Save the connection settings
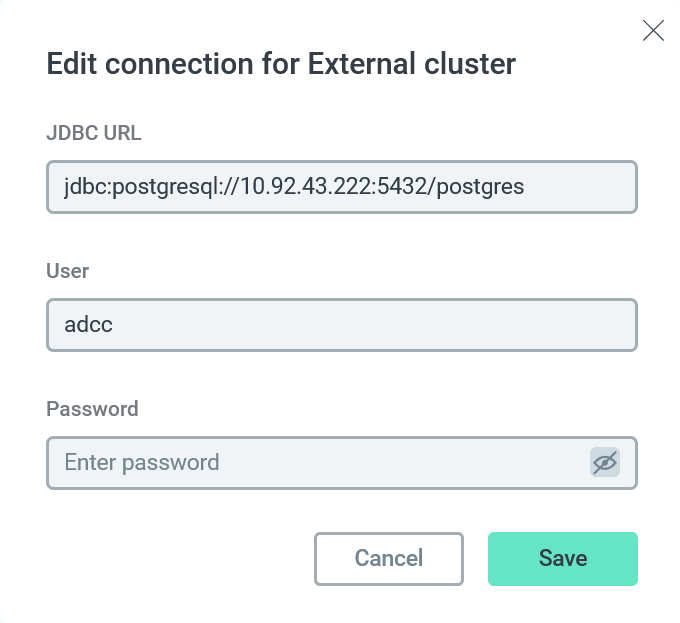The height and width of the screenshot is (623, 680). click(x=562, y=558)
